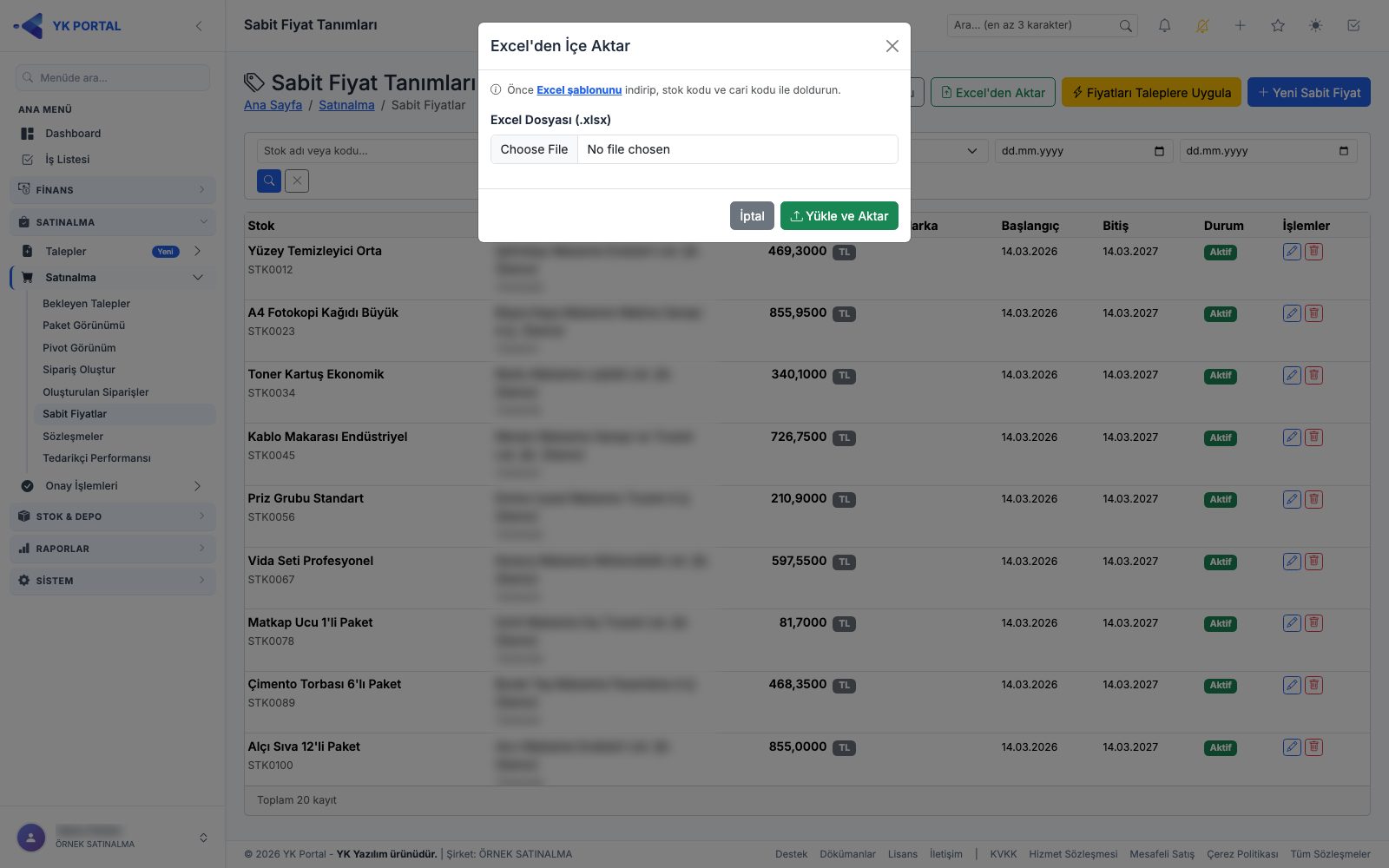Open the task checklist icon in header
The width and height of the screenshot is (1389, 868).
pos(1353,25)
